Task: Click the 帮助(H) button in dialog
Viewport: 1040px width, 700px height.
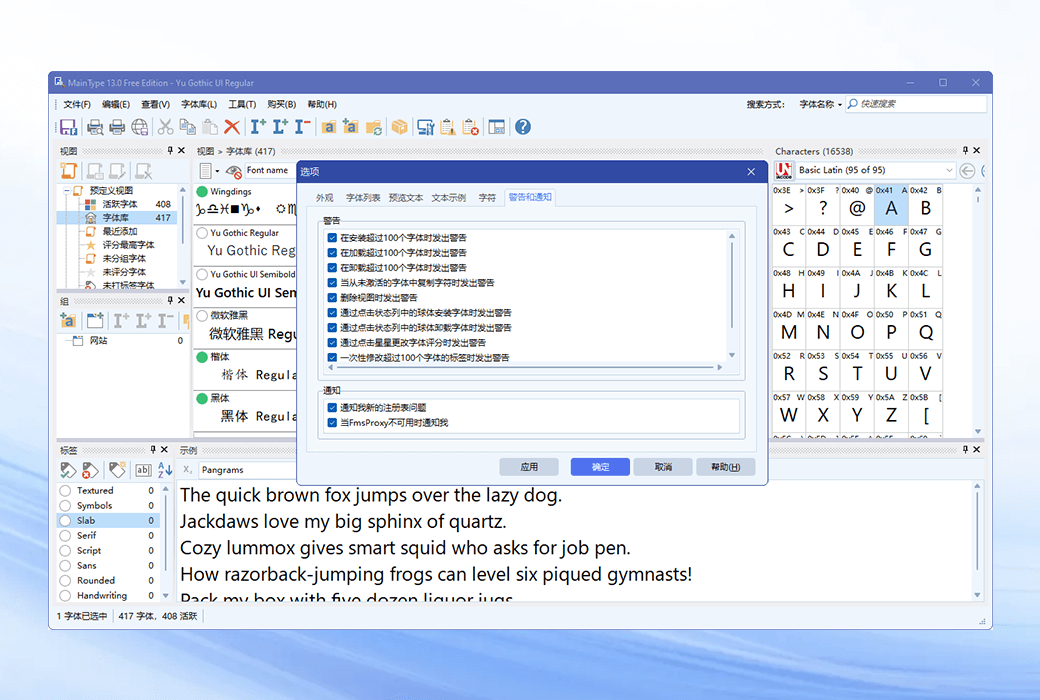Action: coord(726,467)
